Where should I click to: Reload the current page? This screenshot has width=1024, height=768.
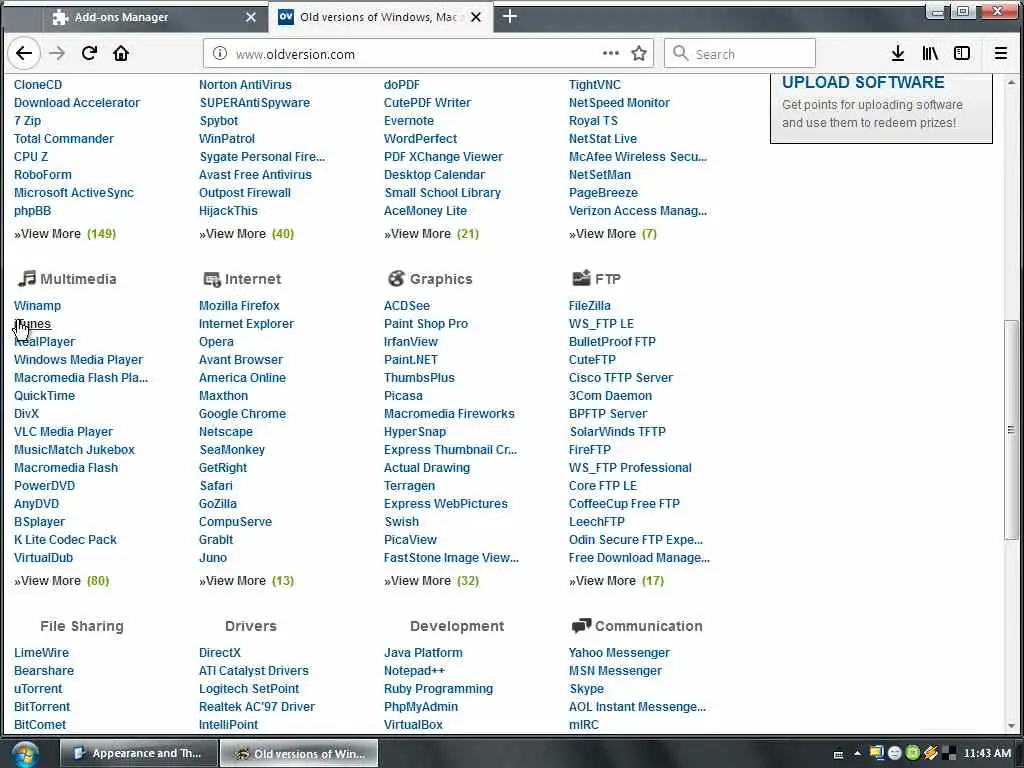(x=89, y=54)
